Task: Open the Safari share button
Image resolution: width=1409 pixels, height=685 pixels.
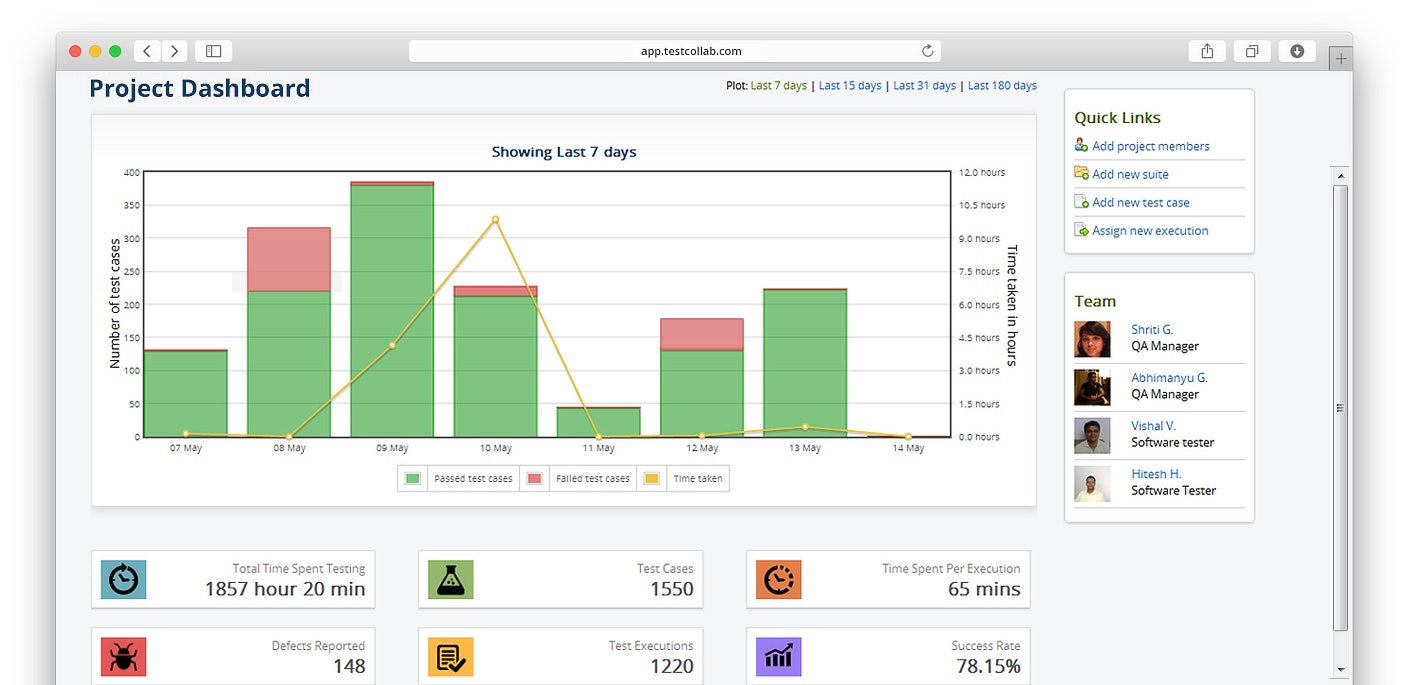Action: click(1207, 51)
